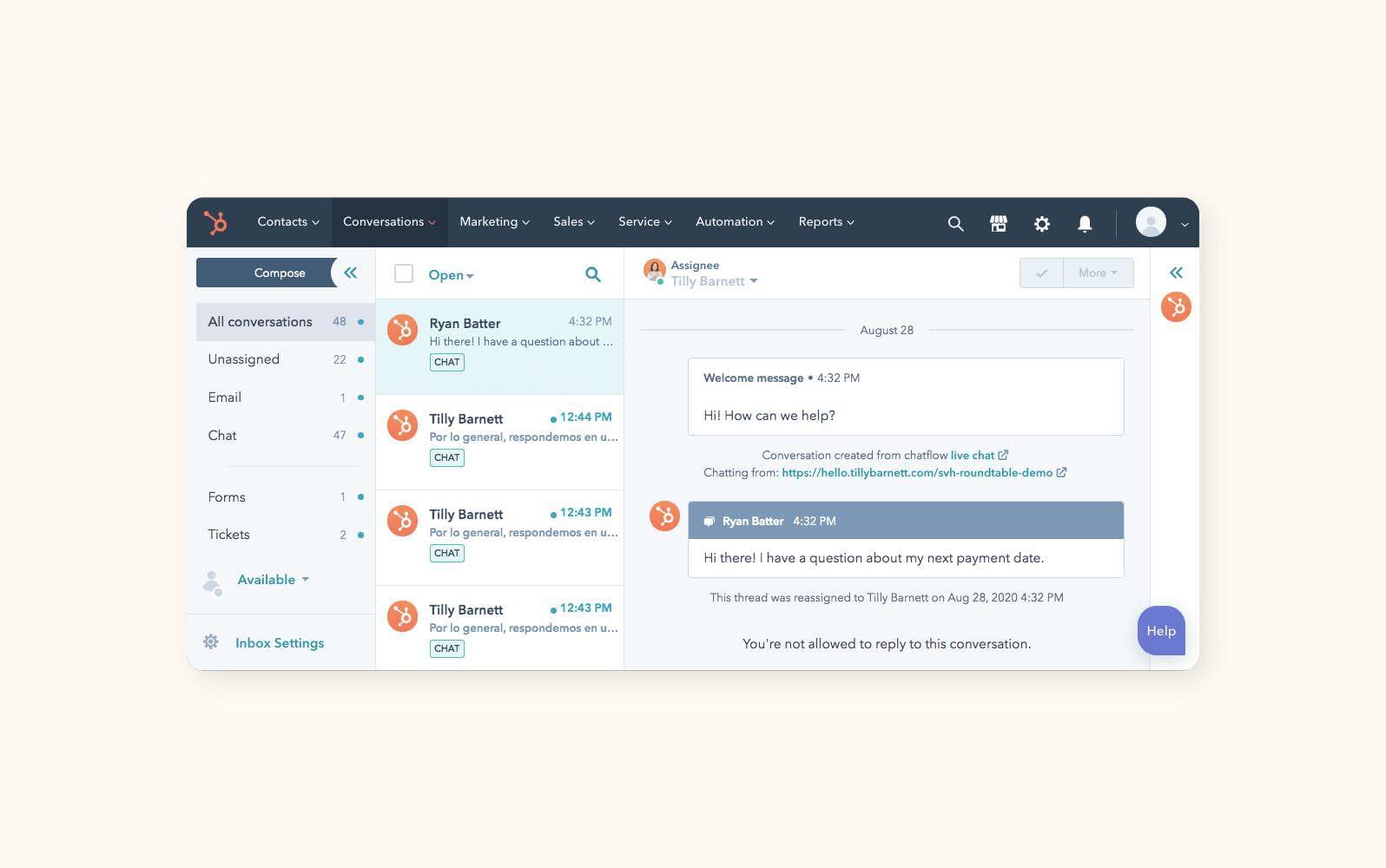Viewport: 1386px width, 868px height.
Task: Click the 22 count beside Unassigned
Action: pos(340,359)
